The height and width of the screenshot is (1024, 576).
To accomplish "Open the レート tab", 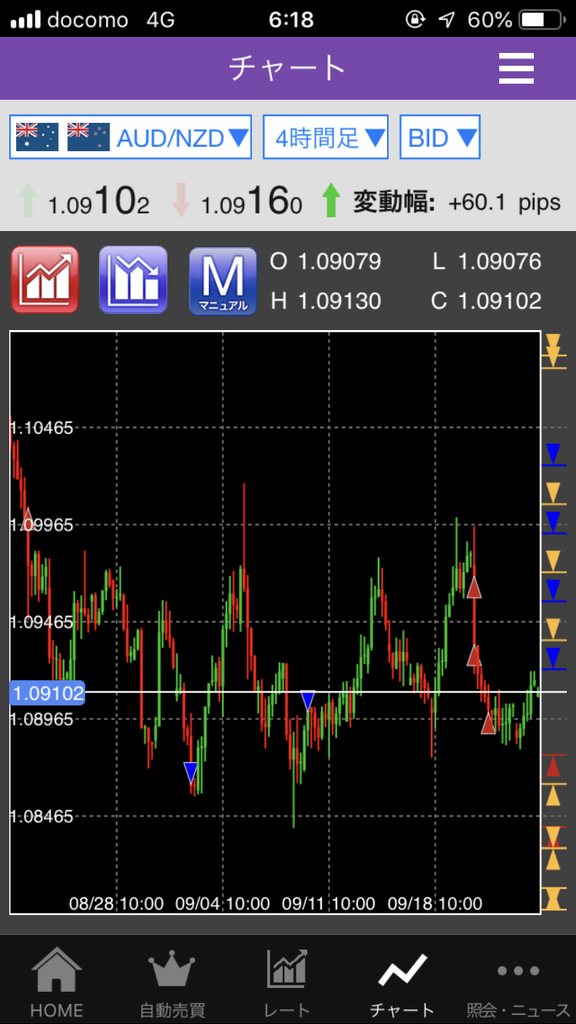I will (x=287, y=982).
